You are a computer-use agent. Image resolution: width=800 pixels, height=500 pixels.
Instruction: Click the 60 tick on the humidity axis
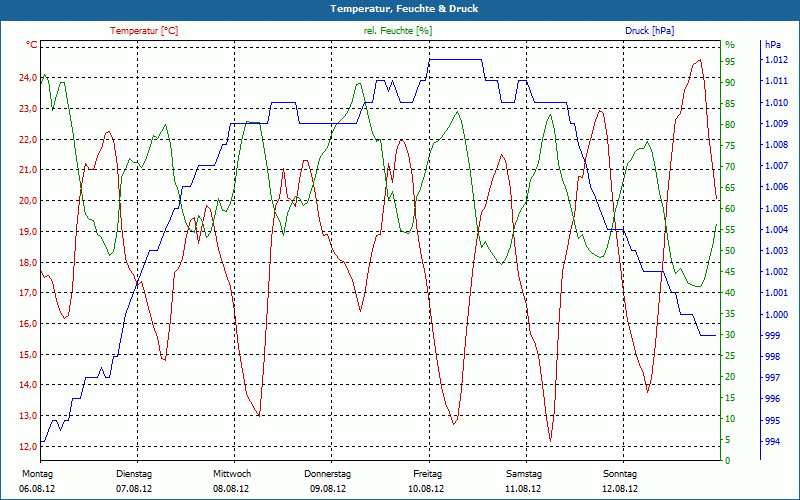[730, 209]
